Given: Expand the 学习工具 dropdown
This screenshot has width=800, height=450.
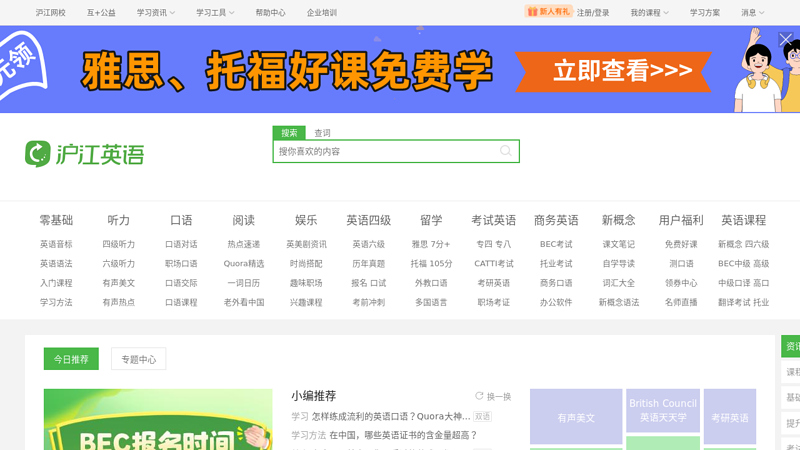Looking at the screenshot, I should [x=215, y=13].
